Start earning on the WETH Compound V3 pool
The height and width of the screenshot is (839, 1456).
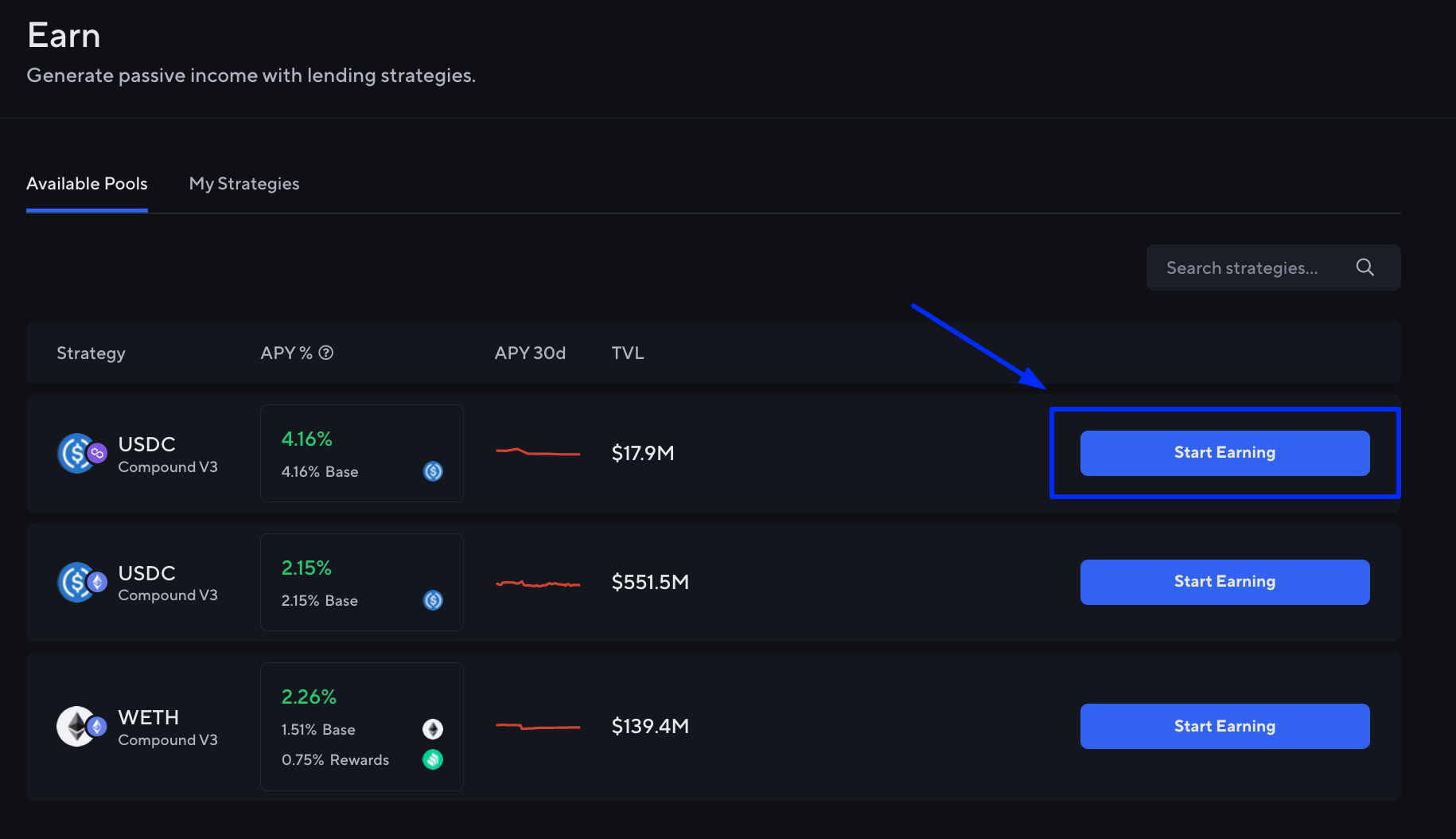1224,725
